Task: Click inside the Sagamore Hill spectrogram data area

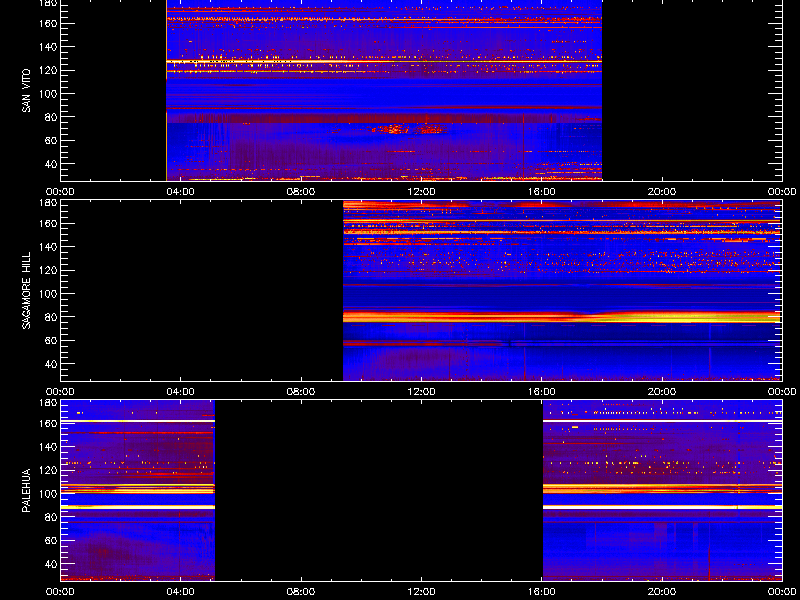Action: (562, 290)
